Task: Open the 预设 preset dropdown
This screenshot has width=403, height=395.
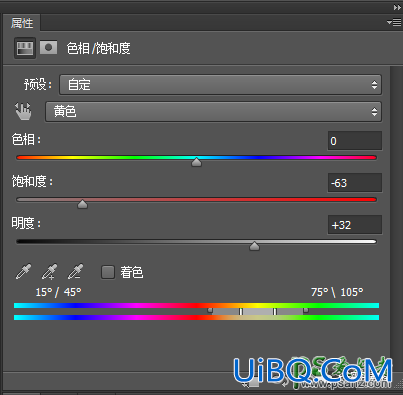Action: pyautogui.click(x=220, y=85)
